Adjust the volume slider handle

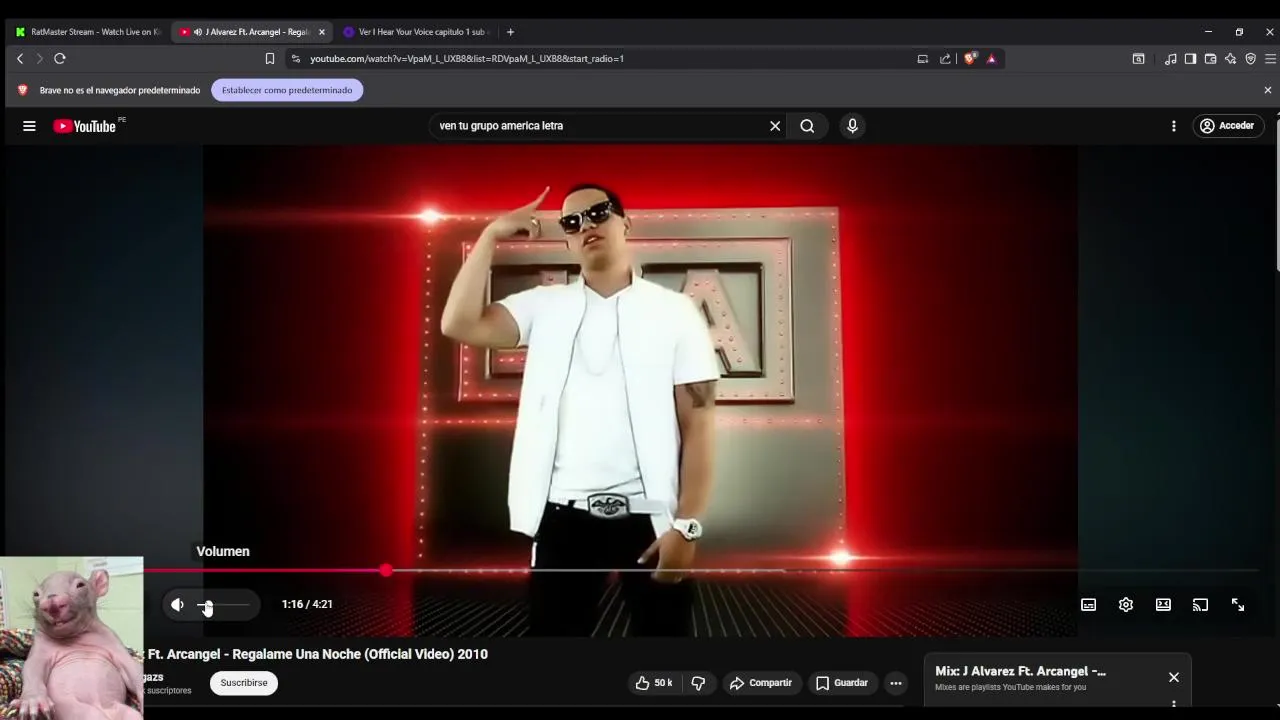[206, 606]
